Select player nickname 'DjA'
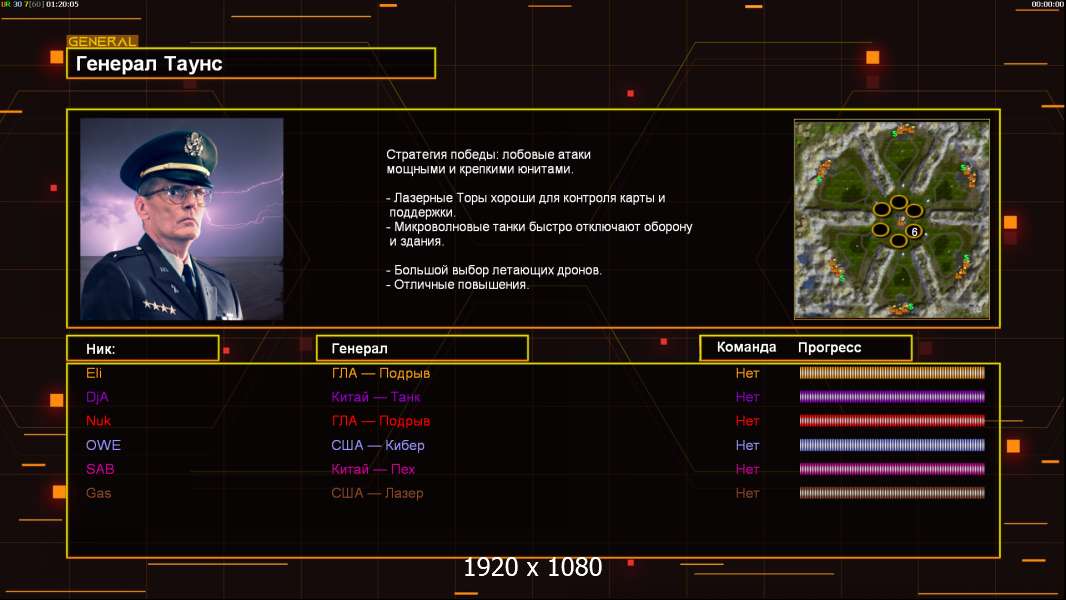 pyautogui.click(x=97, y=397)
